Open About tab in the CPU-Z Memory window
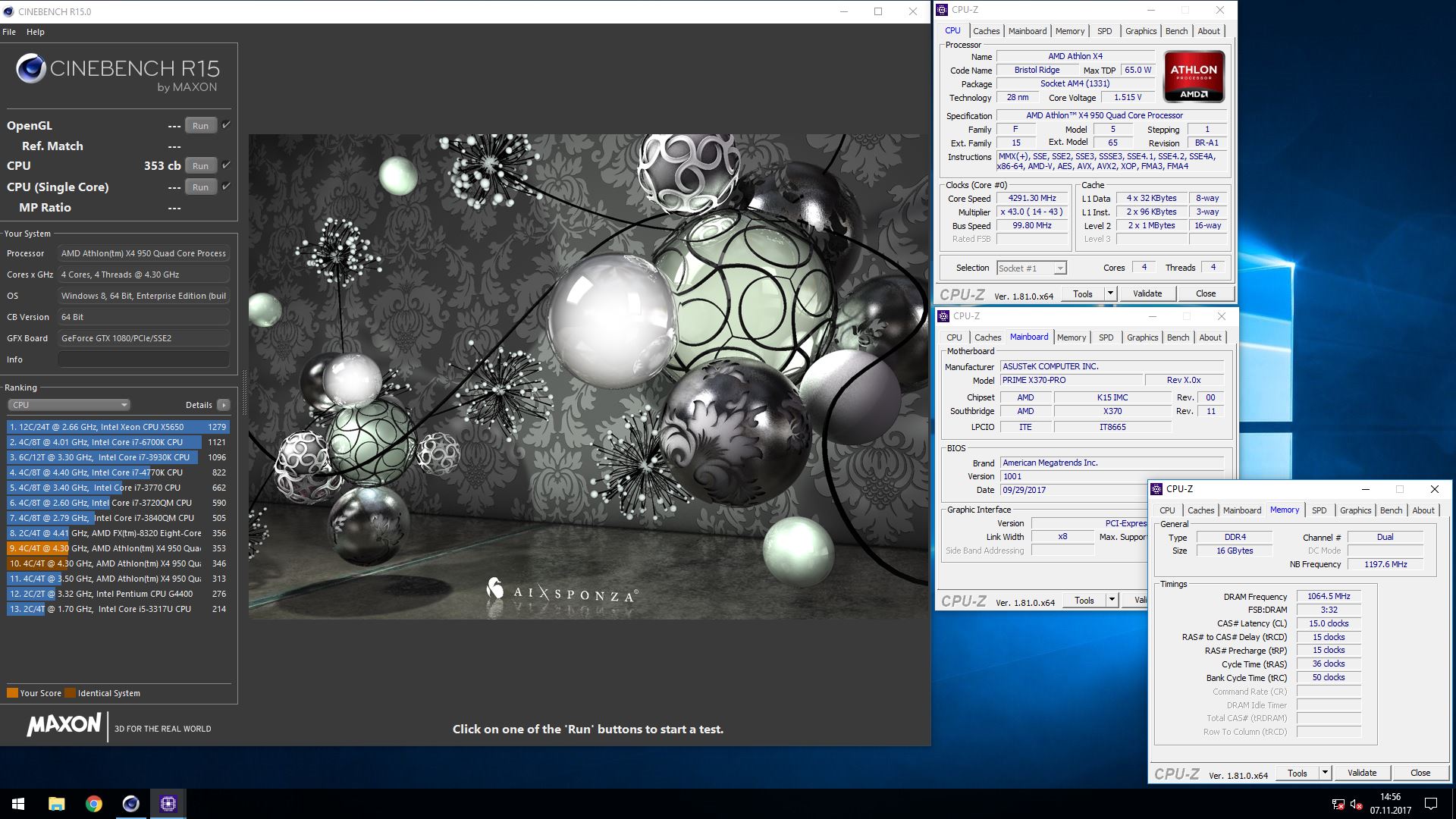The width and height of the screenshot is (1456, 819). click(1423, 510)
